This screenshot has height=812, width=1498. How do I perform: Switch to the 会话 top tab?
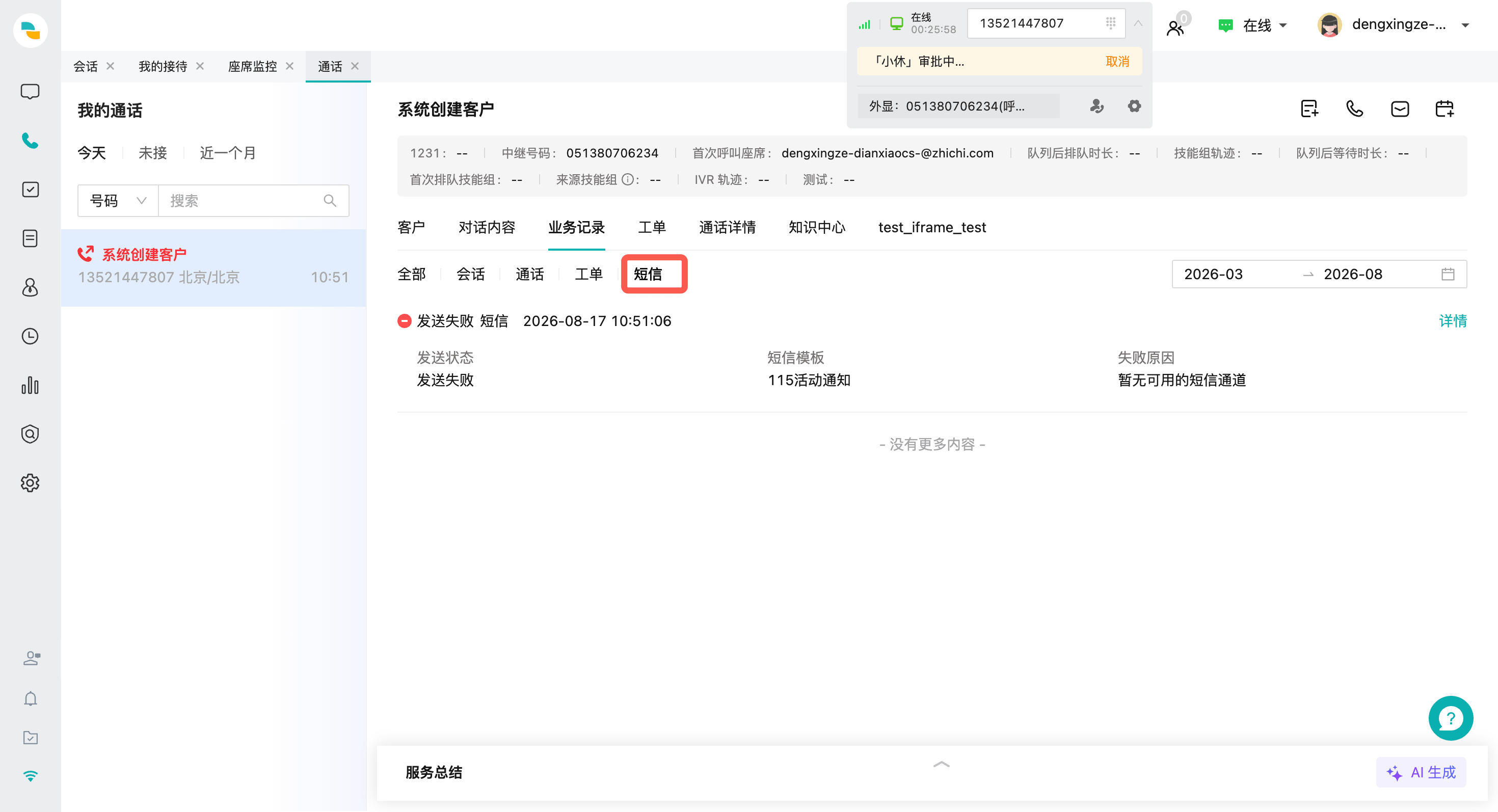point(86,66)
